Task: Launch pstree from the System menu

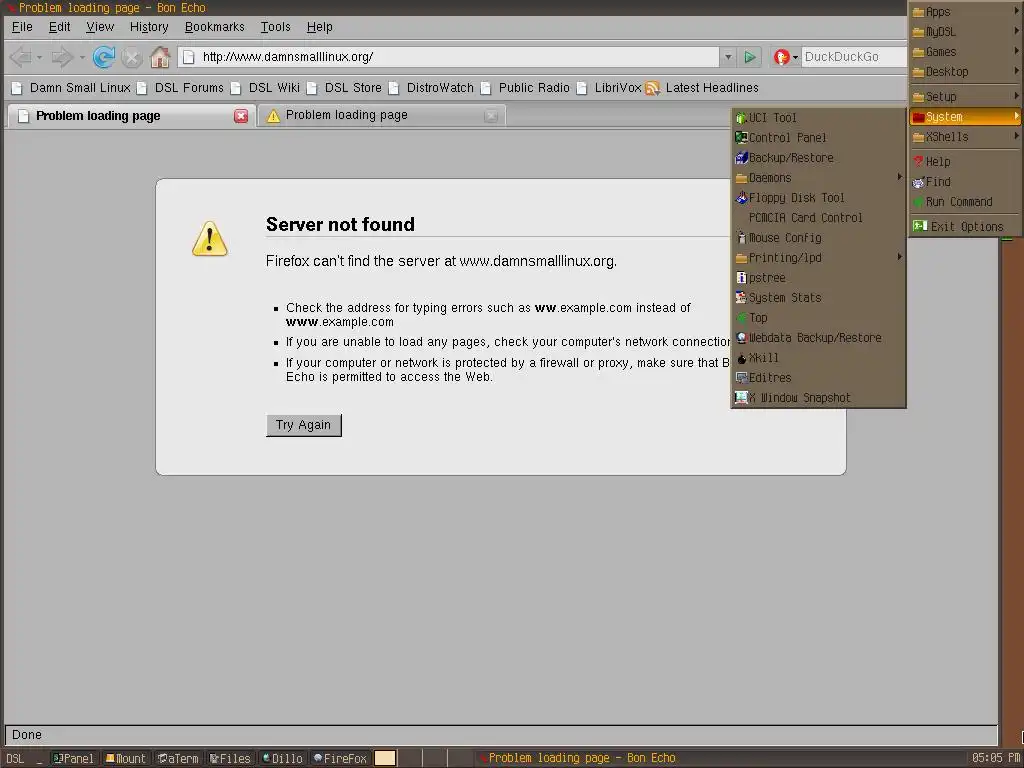Action: [818, 278]
